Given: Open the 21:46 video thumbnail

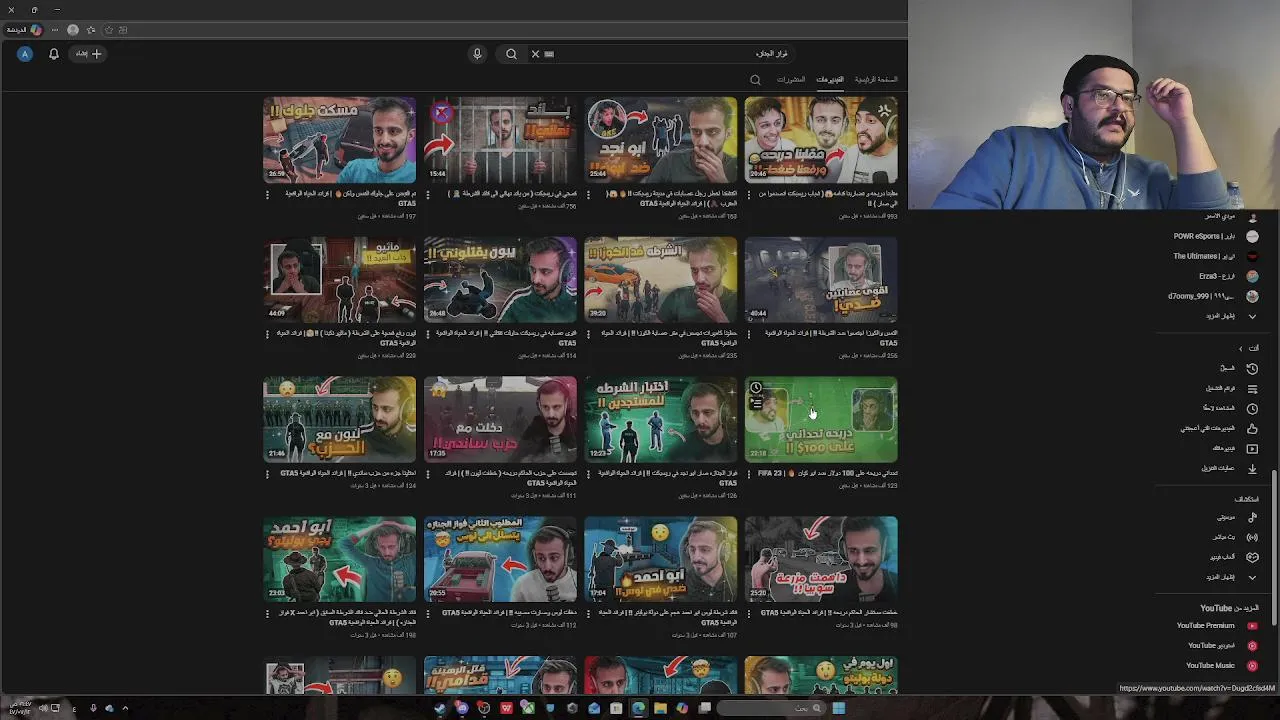Looking at the screenshot, I should 339,420.
